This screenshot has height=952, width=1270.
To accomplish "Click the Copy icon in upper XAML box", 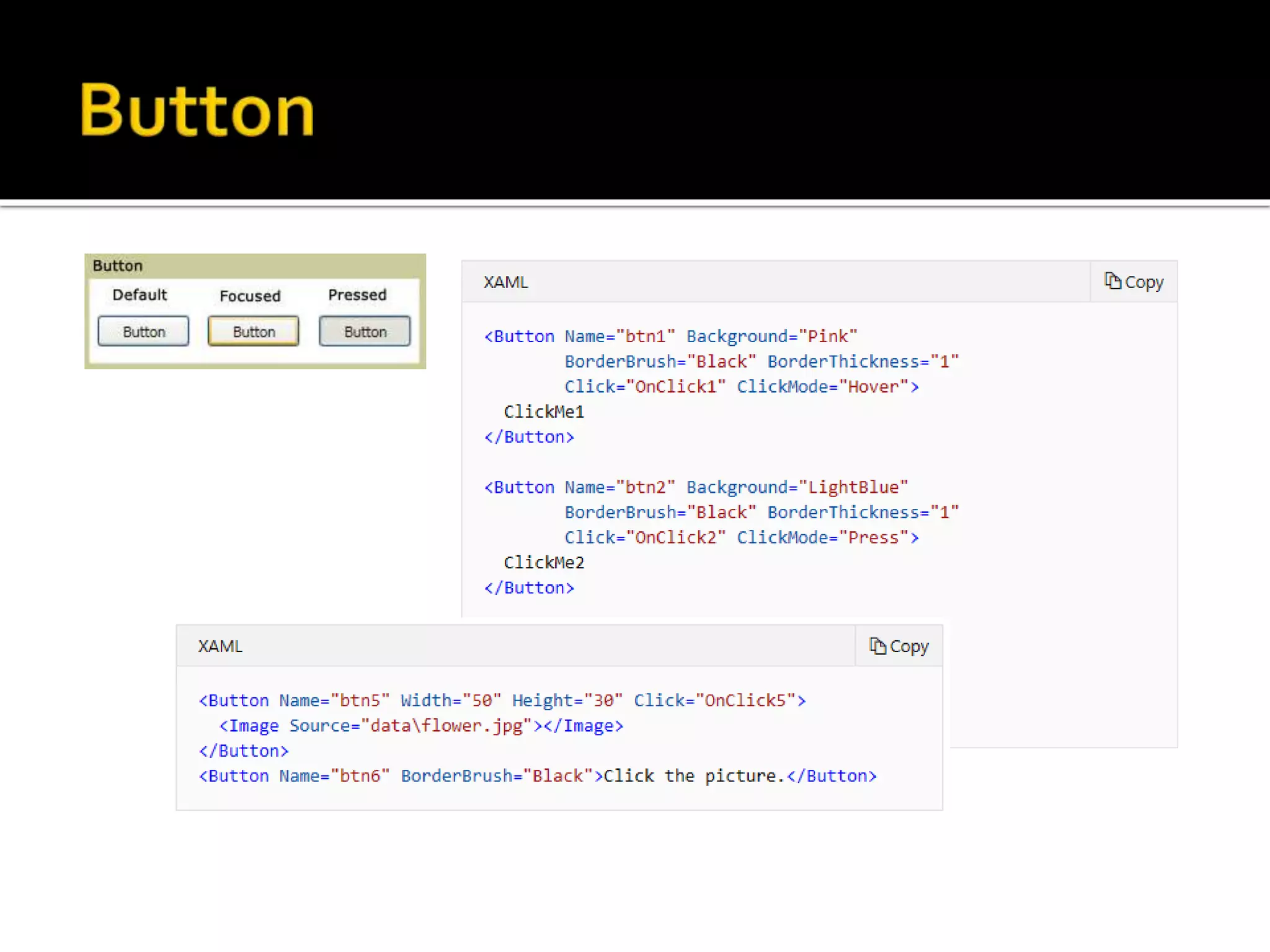I will [1112, 281].
